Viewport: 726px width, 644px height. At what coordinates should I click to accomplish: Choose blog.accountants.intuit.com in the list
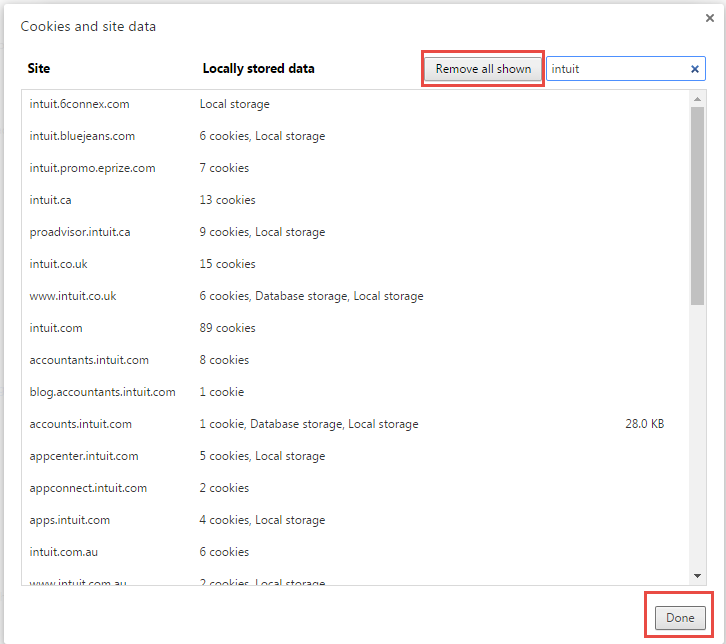pos(355,392)
